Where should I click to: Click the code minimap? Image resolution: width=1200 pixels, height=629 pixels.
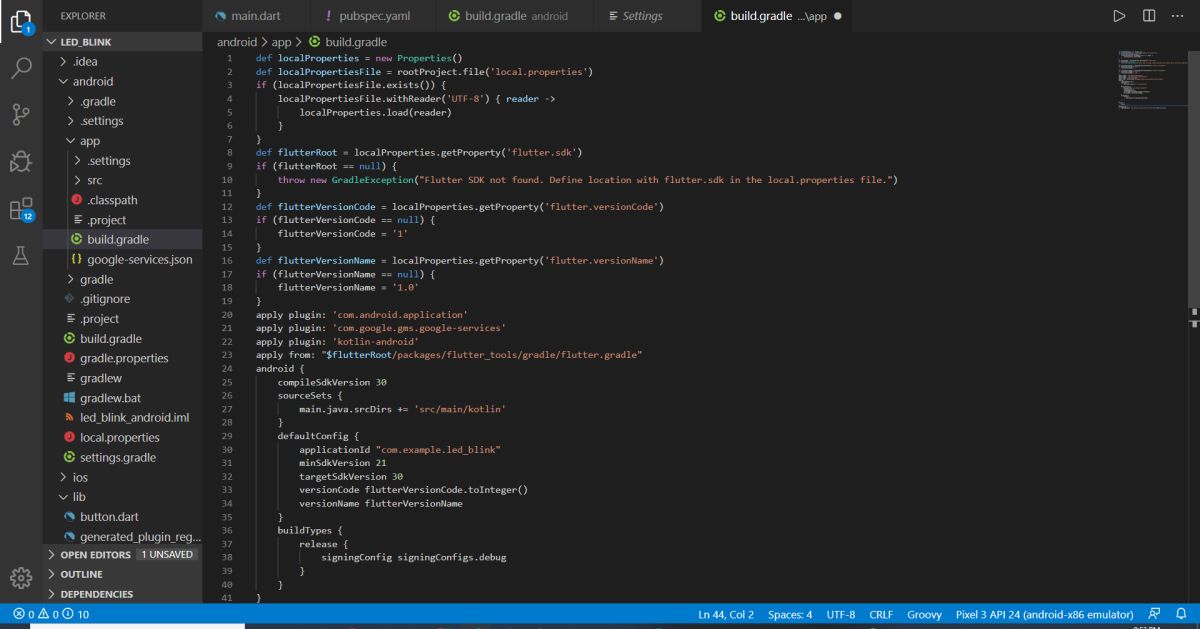pos(1150,80)
